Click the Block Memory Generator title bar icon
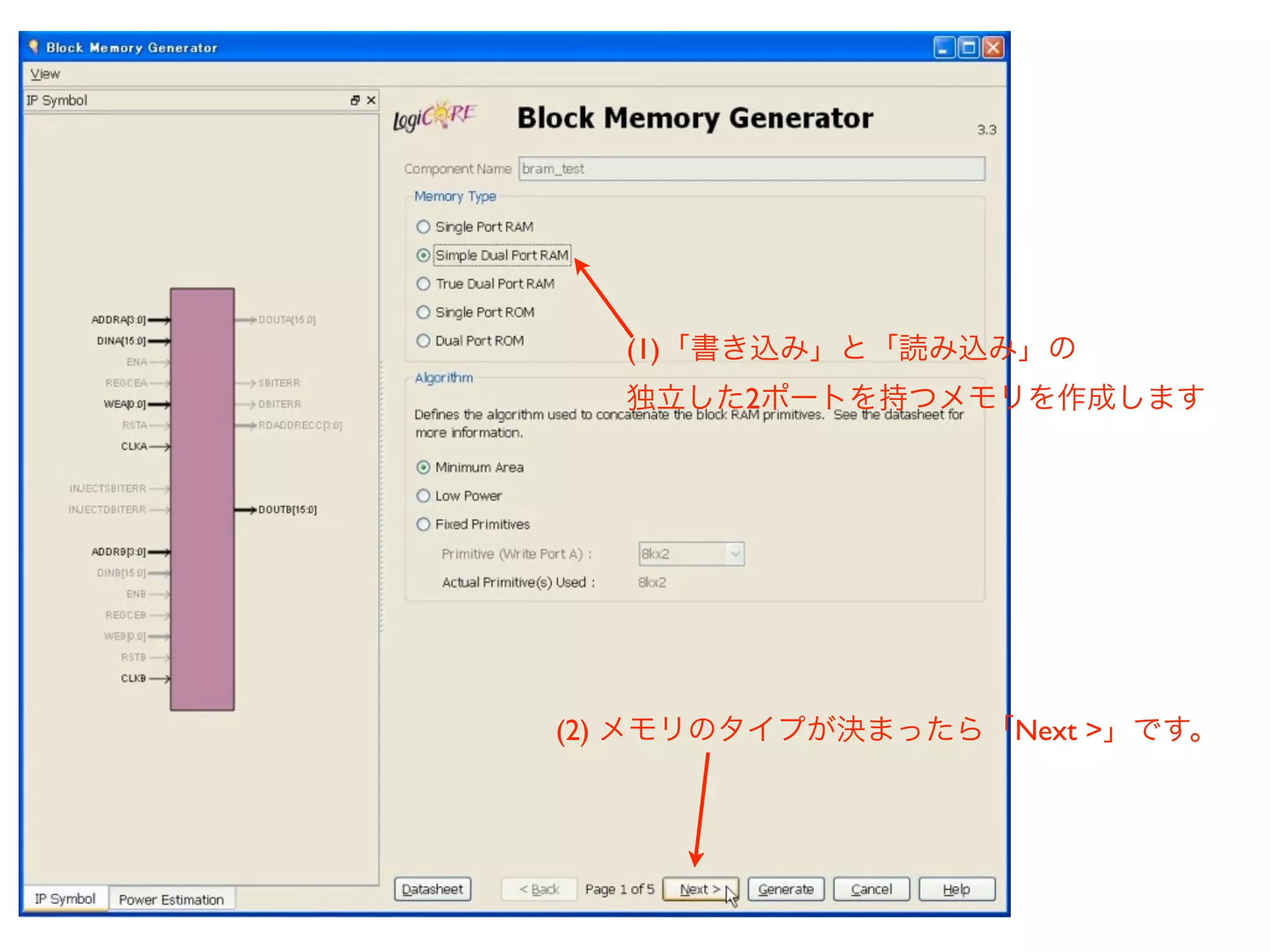This screenshot has height=952, width=1270. click(x=33, y=47)
